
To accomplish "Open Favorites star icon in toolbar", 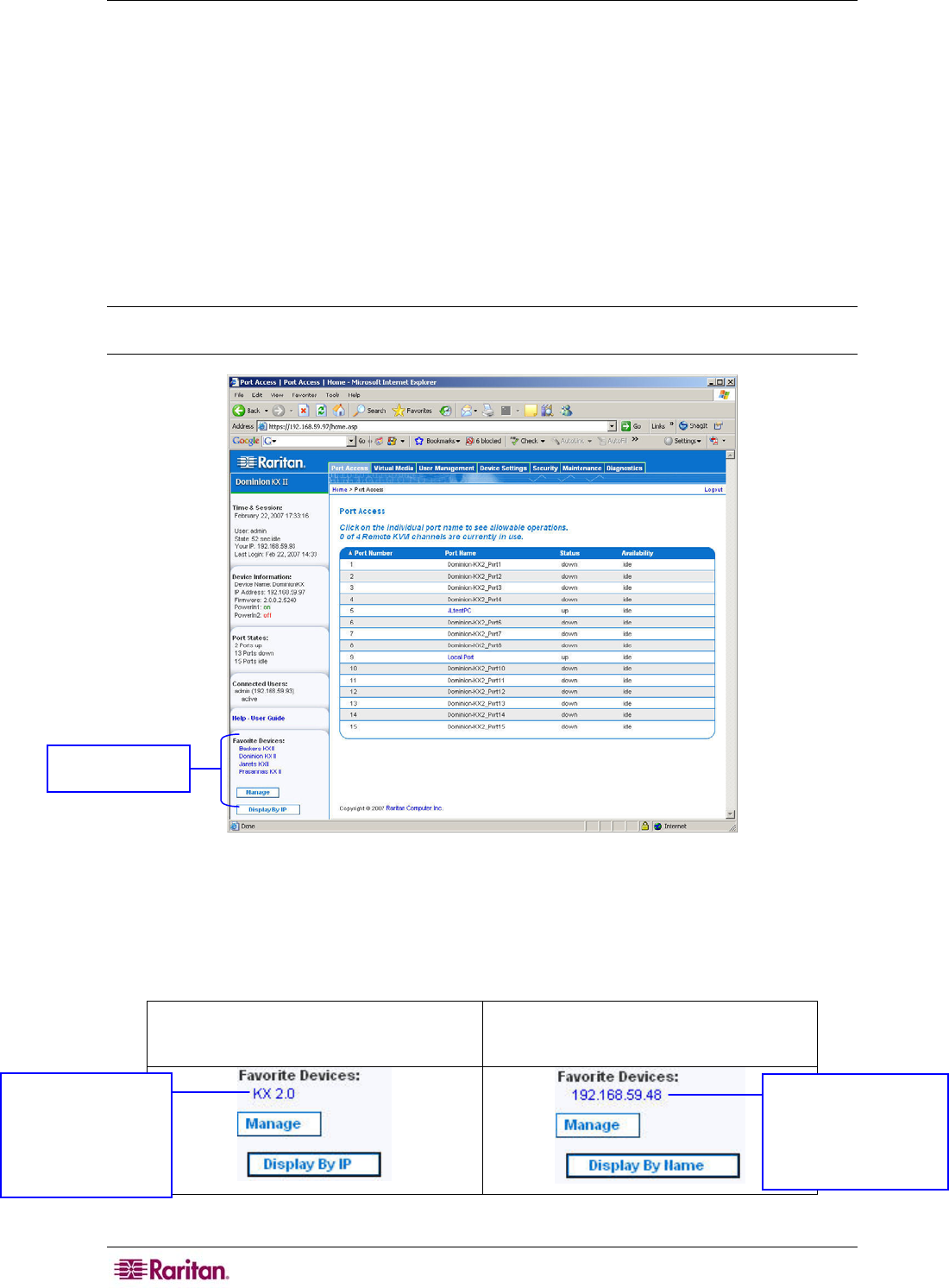I will click(399, 411).
